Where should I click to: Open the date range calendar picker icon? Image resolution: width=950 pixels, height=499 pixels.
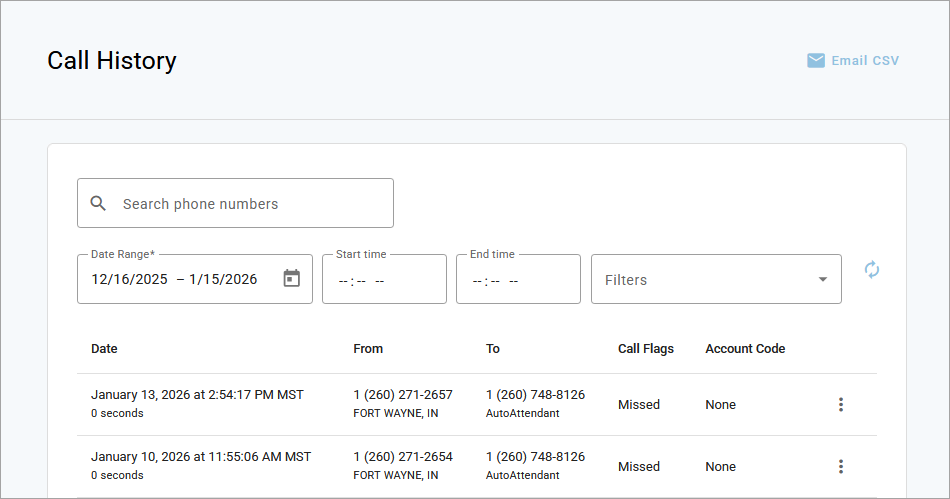click(x=291, y=279)
